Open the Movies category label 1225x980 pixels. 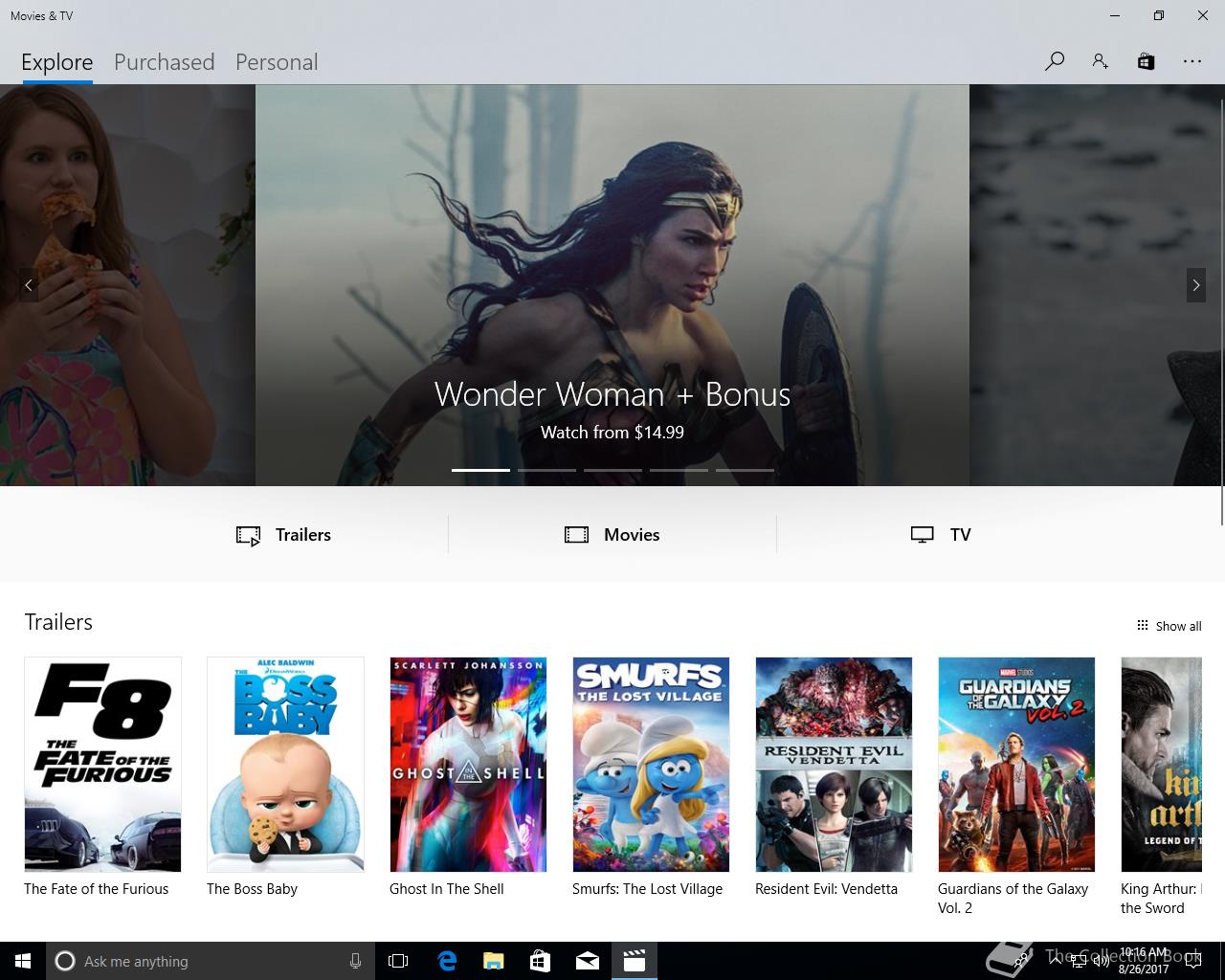632,535
